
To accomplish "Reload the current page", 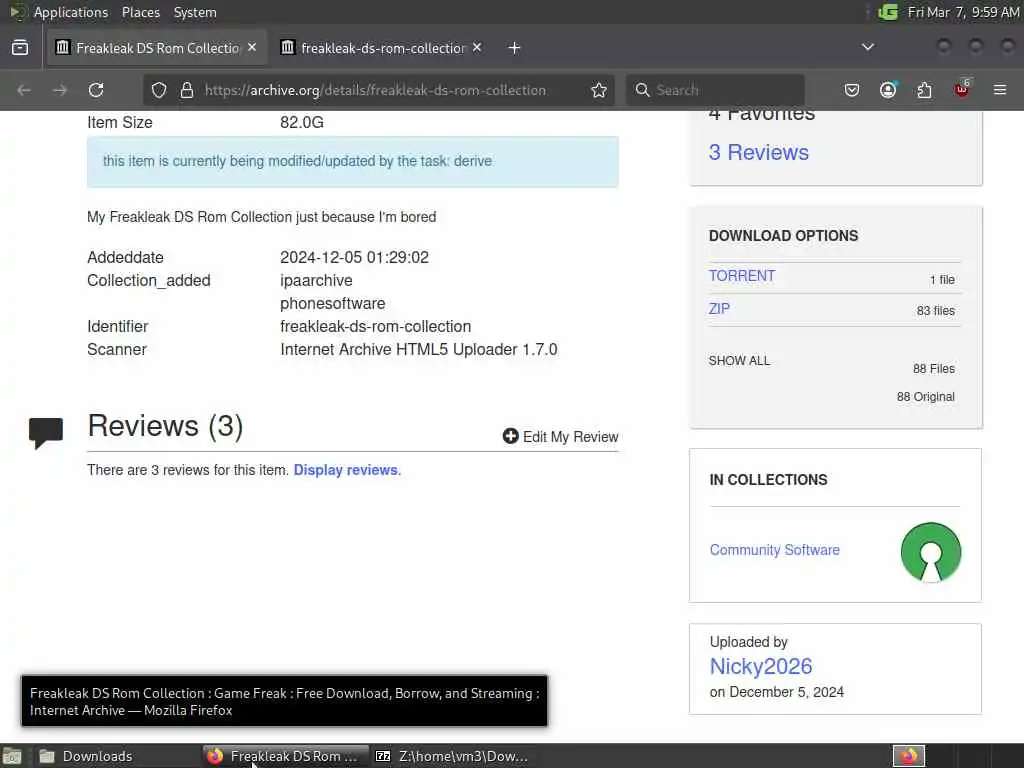I will coord(96,90).
